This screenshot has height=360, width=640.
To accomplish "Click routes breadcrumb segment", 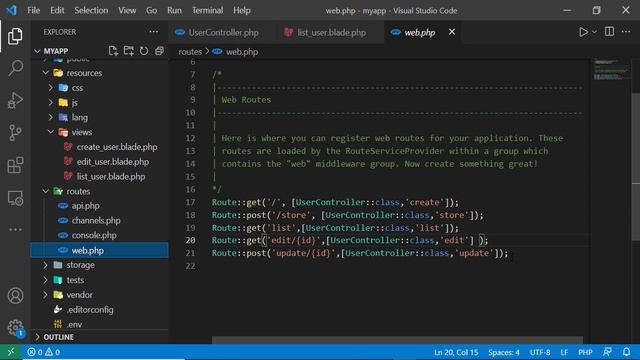I will [190, 52].
